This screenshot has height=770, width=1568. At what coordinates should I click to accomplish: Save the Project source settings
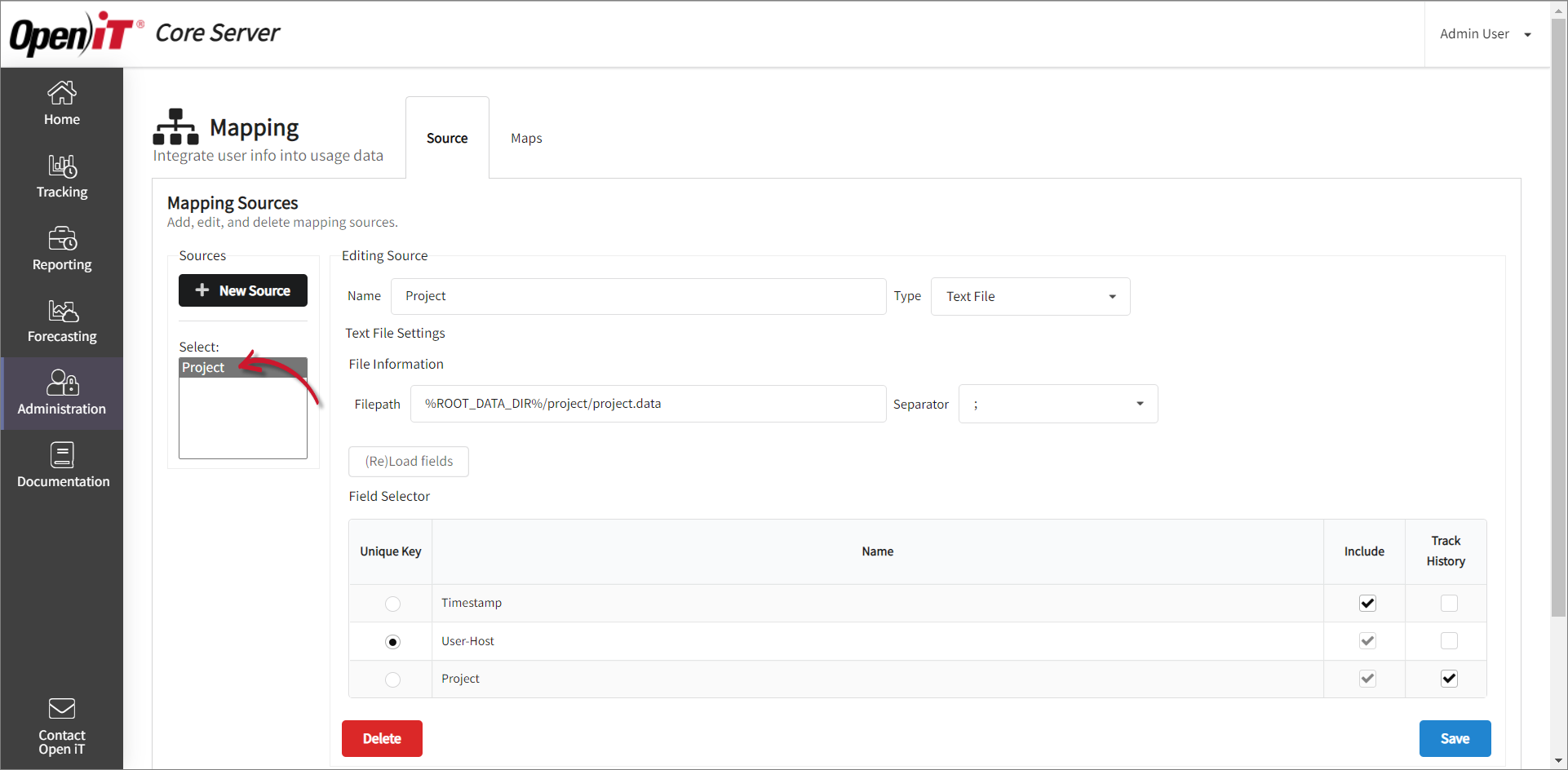1455,738
